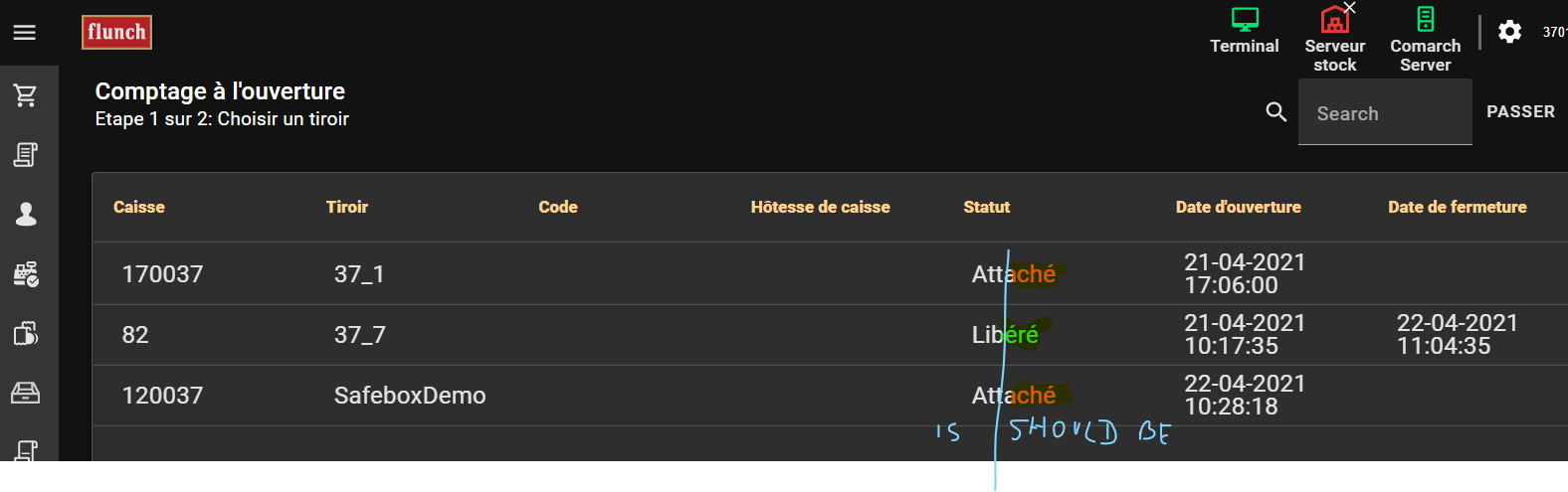
Task: Open the shopping cart sidebar icon
Action: tap(26, 95)
